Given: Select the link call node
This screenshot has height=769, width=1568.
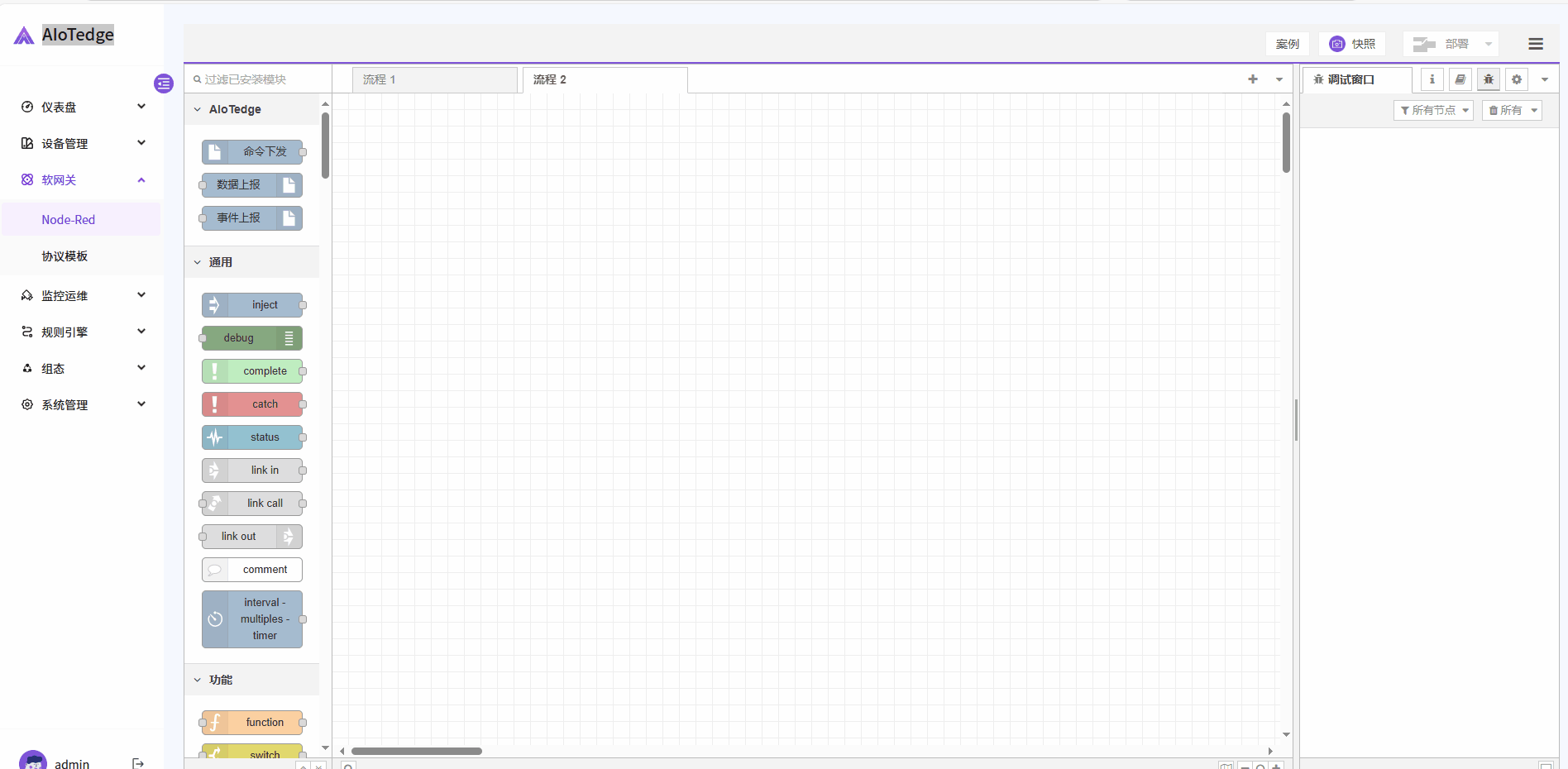Looking at the screenshot, I should (x=252, y=504).
